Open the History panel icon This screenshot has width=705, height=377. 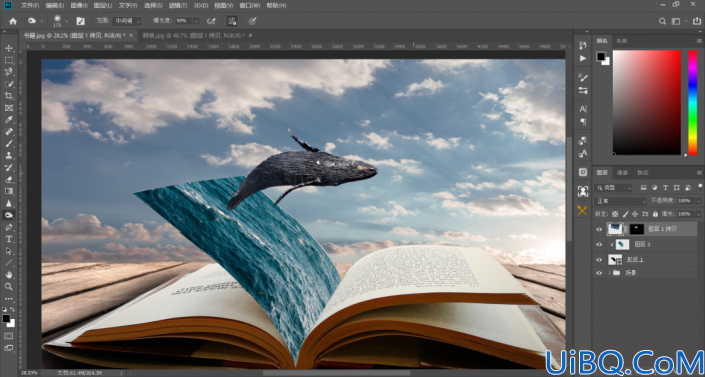pyautogui.click(x=583, y=45)
